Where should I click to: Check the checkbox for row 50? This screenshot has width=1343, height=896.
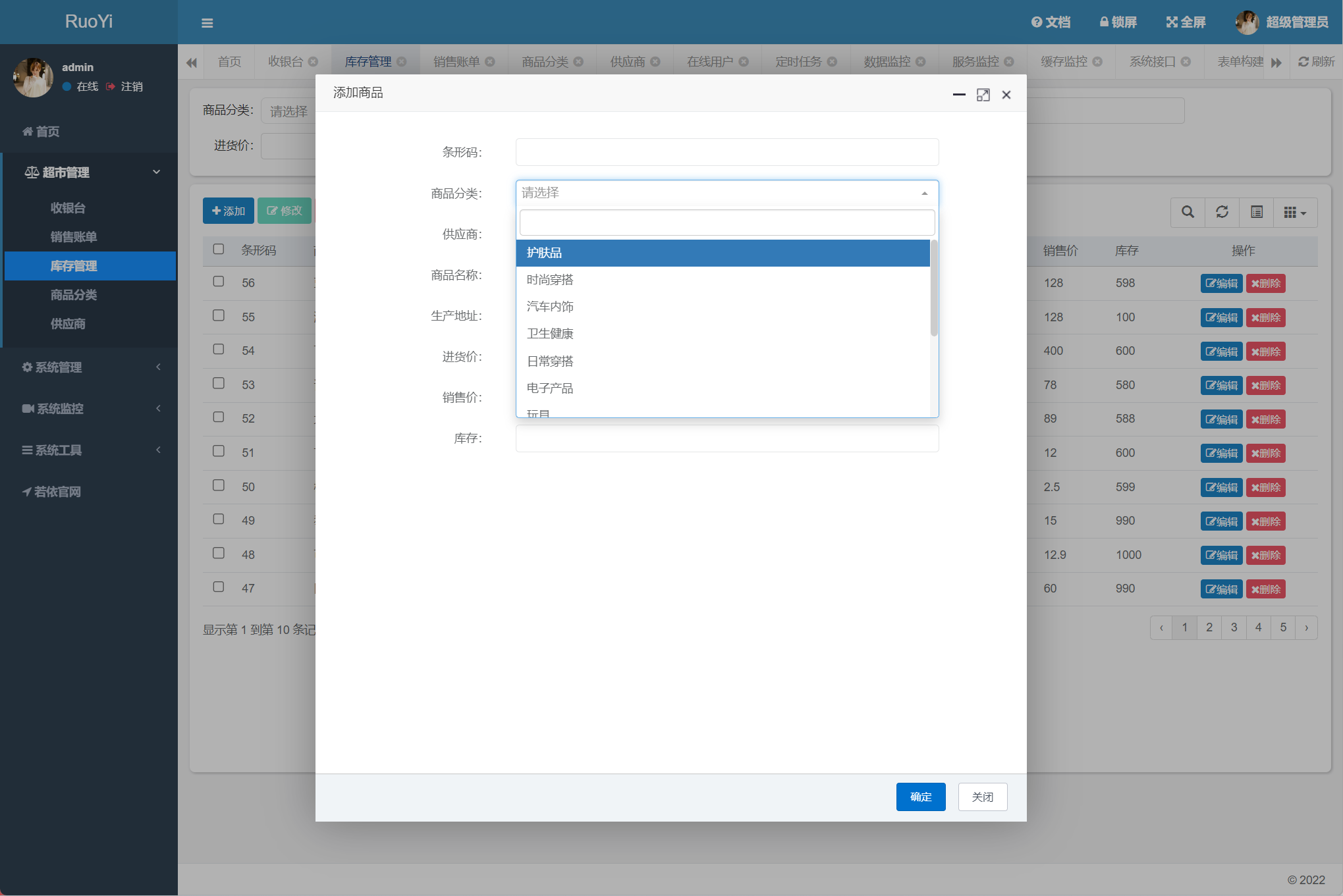point(219,486)
